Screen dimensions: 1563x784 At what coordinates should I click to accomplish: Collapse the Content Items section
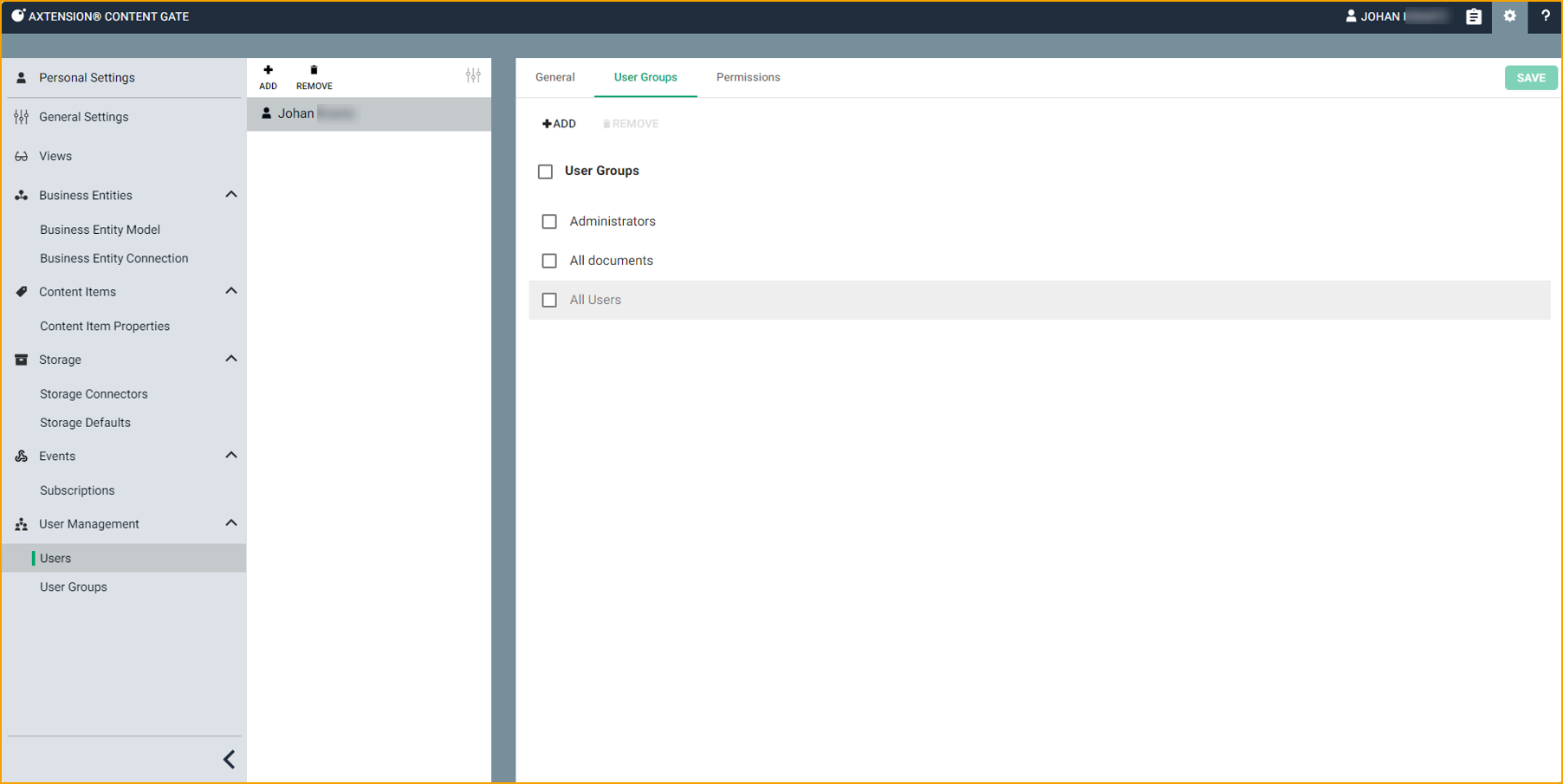(231, 291)
